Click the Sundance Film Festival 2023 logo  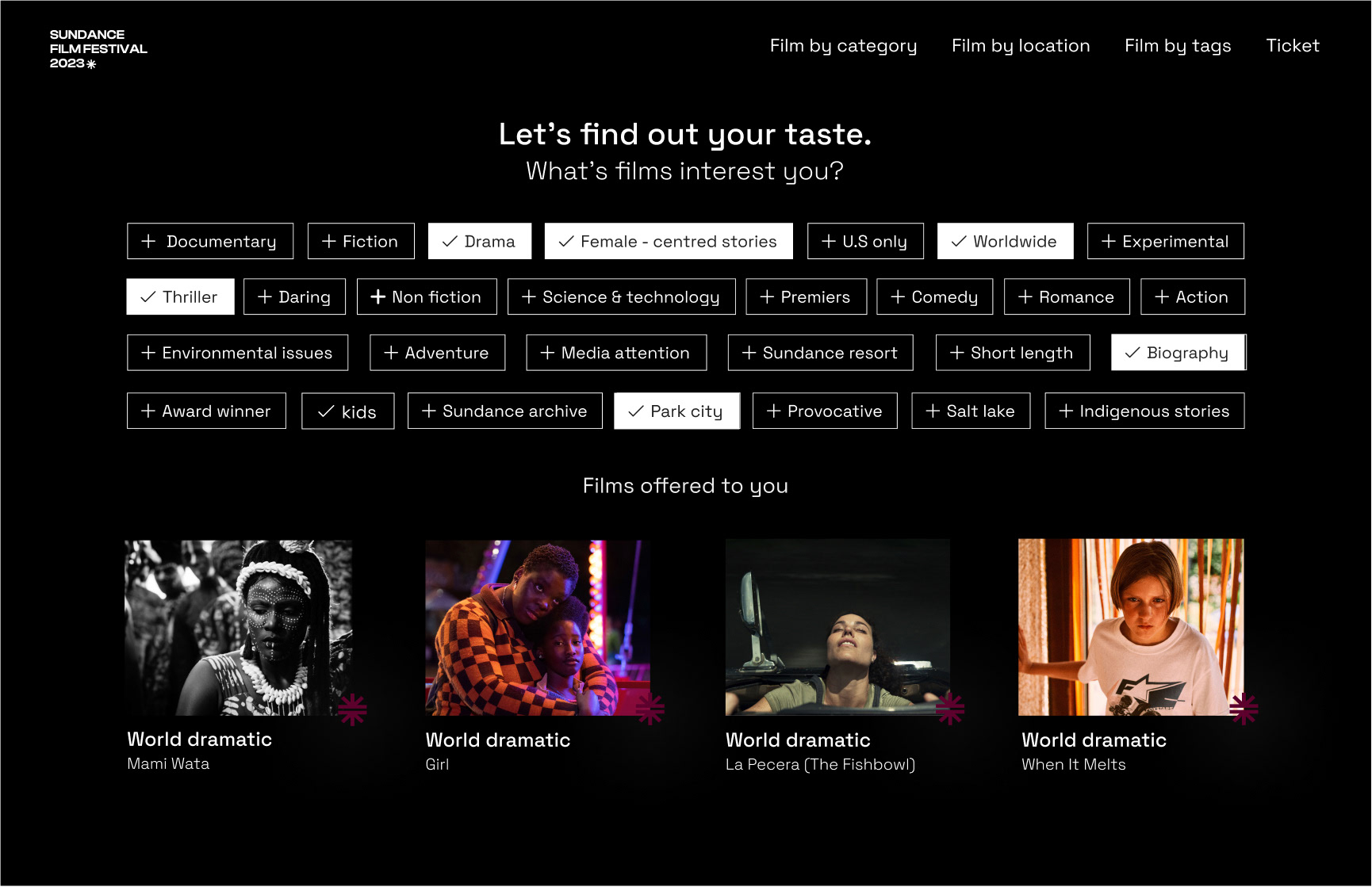tap(98, 49)
